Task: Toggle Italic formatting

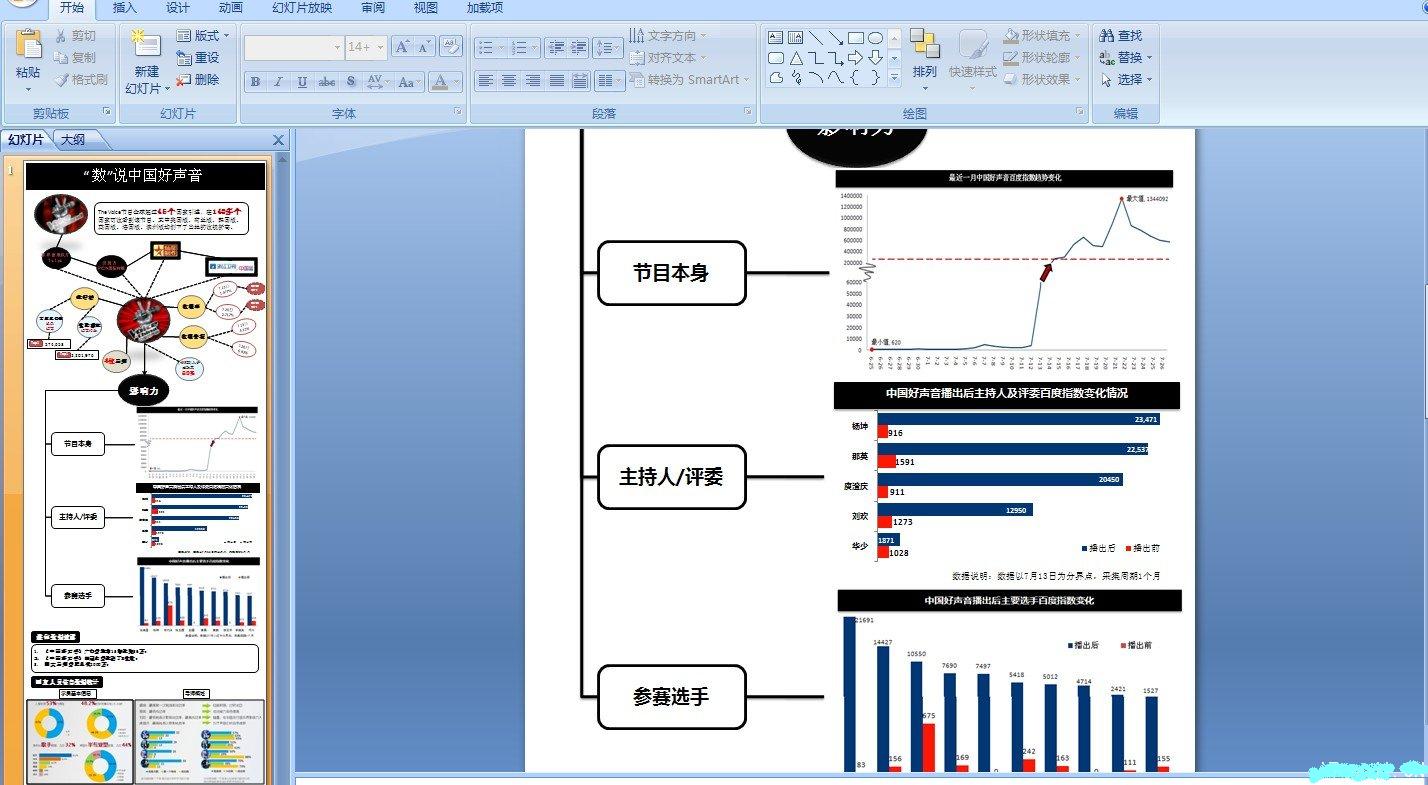Action: point(278,82)
